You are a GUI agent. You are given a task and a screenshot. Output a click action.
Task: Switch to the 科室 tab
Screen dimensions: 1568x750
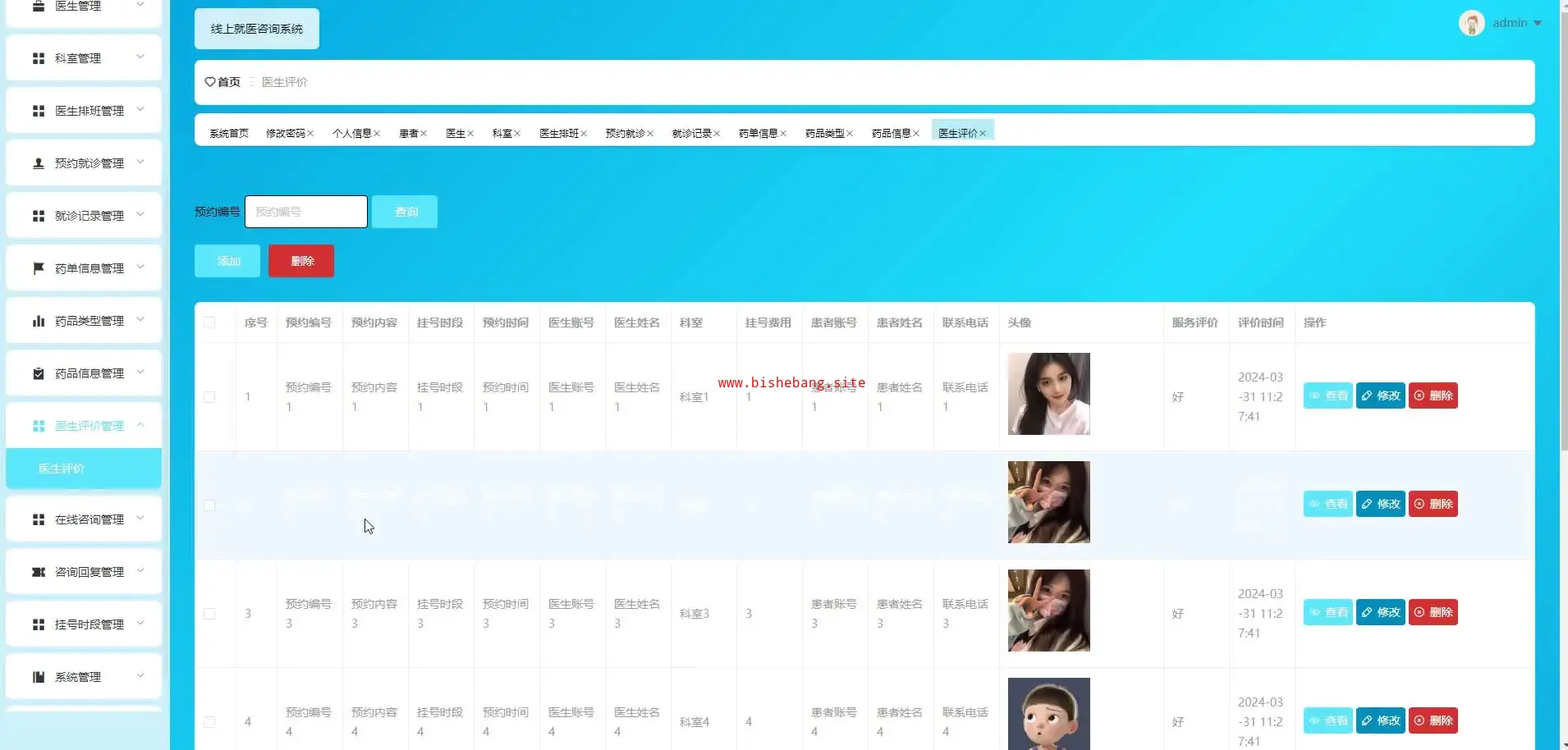pyautogui.click(x=502, y=134)
